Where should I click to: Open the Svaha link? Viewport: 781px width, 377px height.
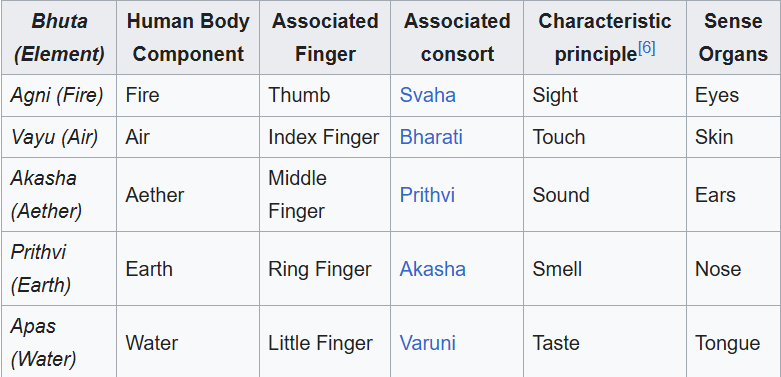click(x=427, y=95)
